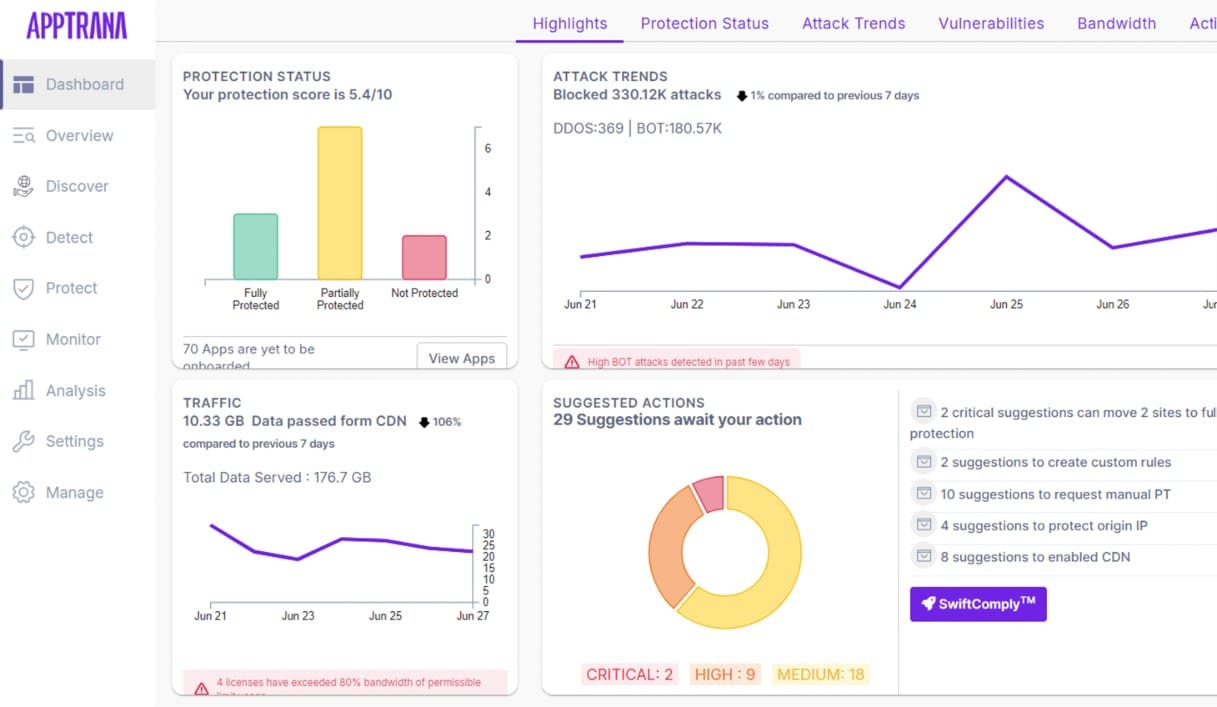Viewport: 1217px width, 707px height.
Task: Select the Detect target icon
Action: pyautogui.click(x=24, y=237)
